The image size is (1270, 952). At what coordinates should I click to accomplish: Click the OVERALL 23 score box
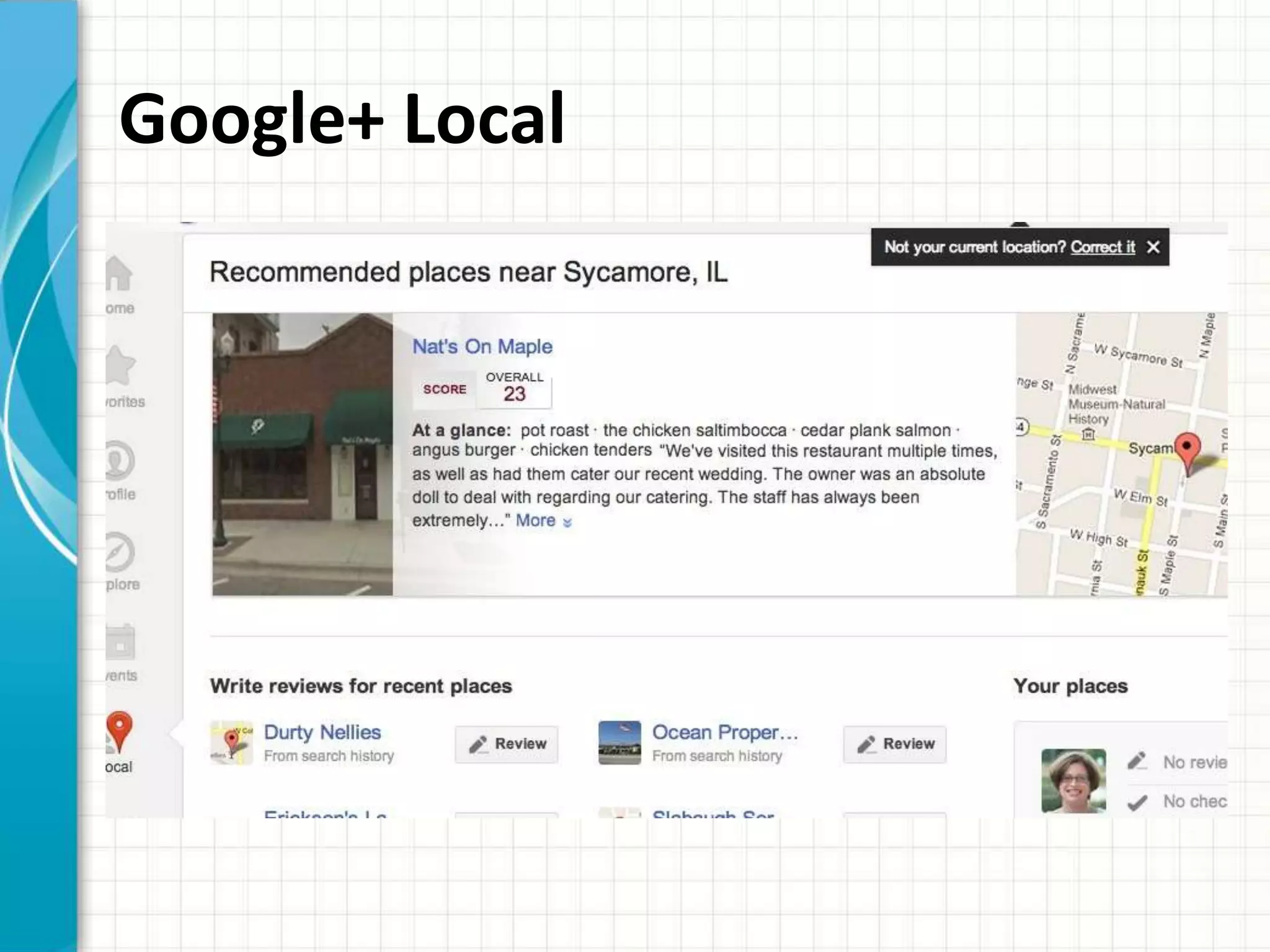[x=514, y=389]
